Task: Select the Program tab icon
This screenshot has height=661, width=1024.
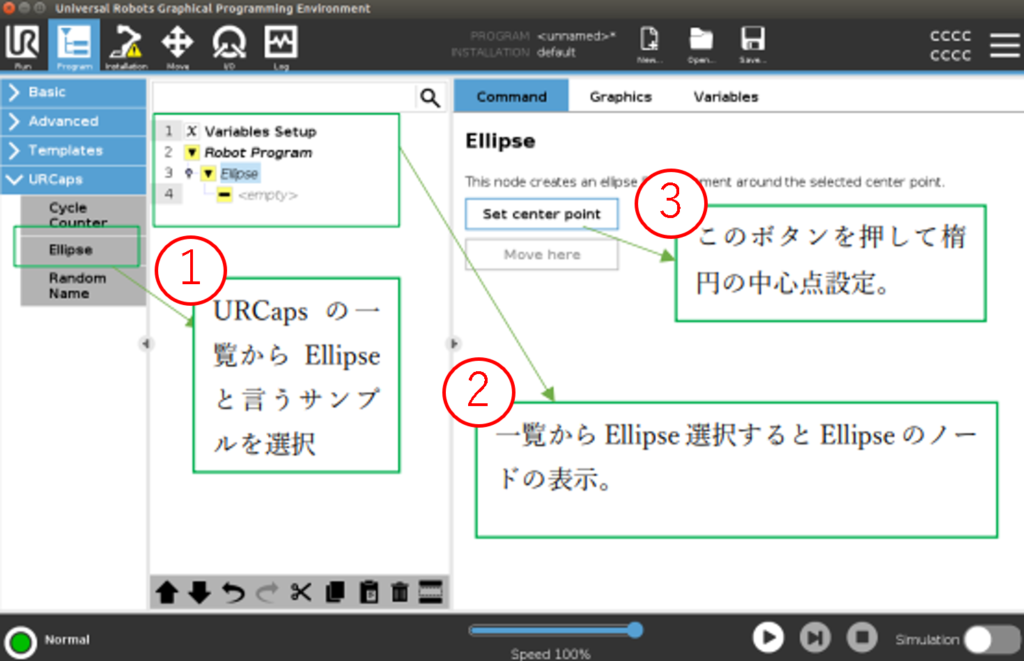Action: (x=74, y=44)
